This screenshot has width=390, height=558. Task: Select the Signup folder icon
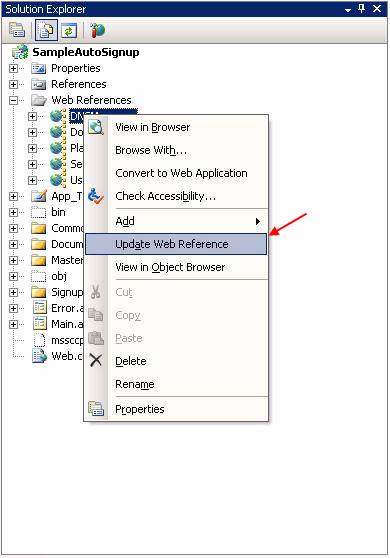38,293
